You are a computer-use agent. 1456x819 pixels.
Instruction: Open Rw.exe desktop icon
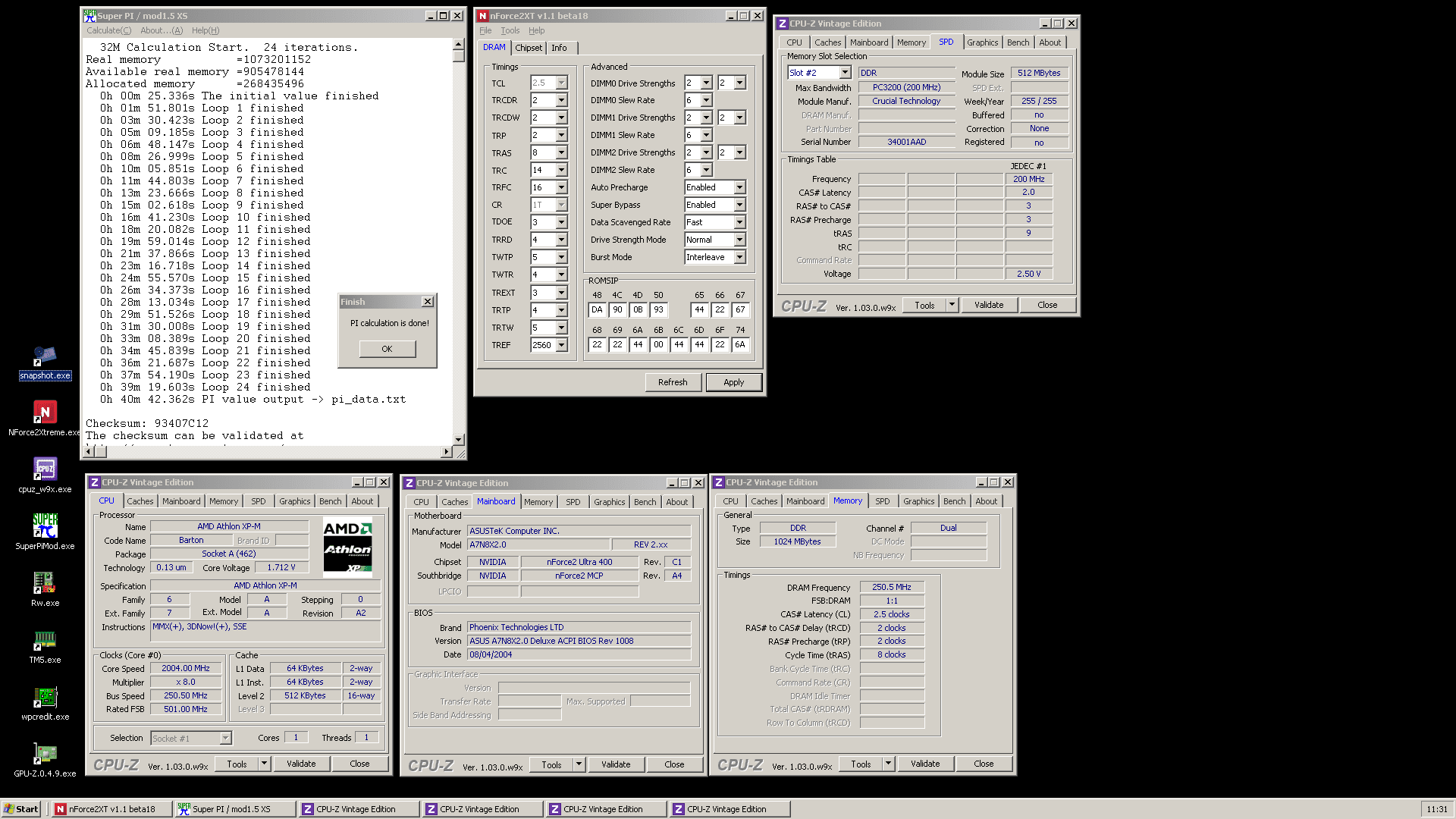pos(45,590)
